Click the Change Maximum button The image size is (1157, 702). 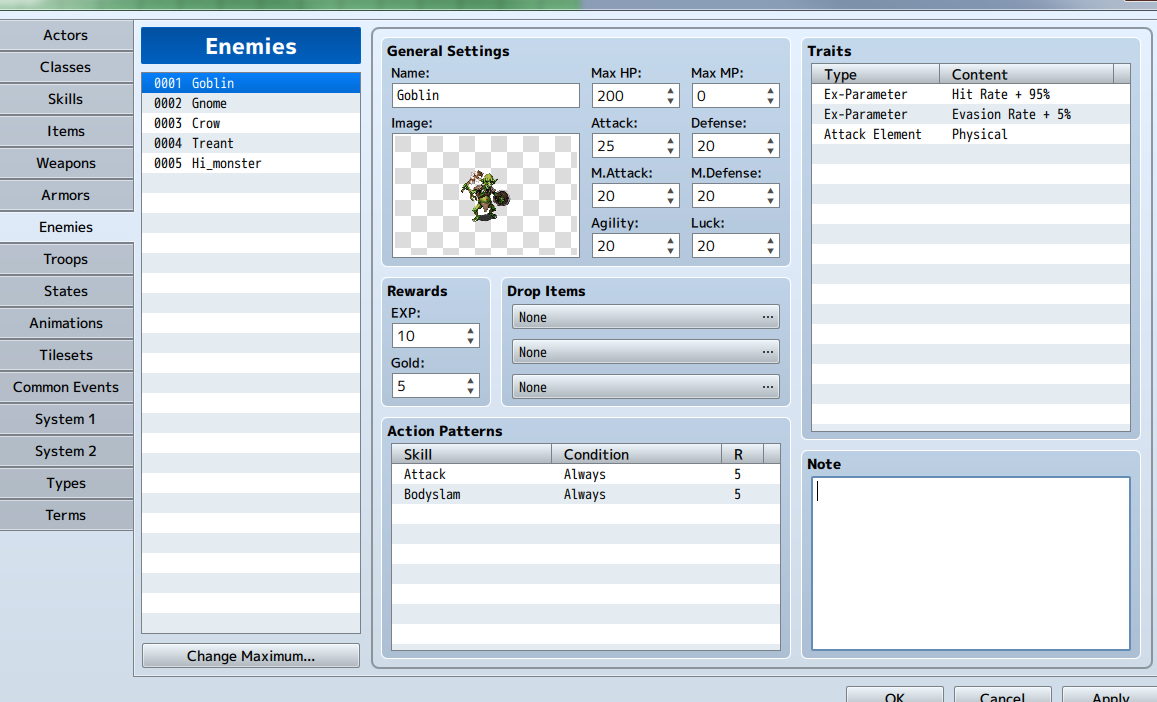pyautogui.click(x=250, y=655)
